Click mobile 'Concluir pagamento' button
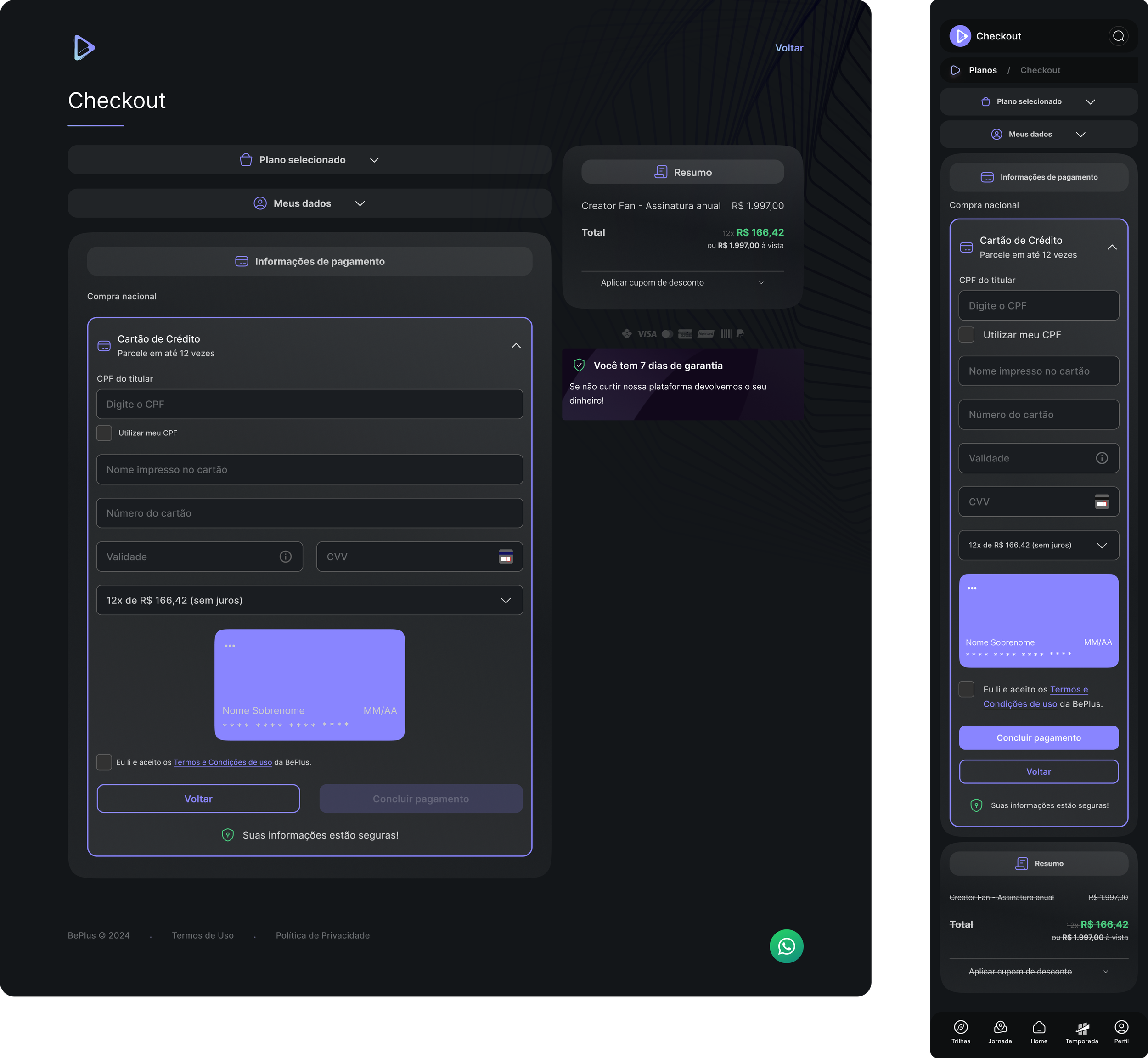 (1039, 737)
